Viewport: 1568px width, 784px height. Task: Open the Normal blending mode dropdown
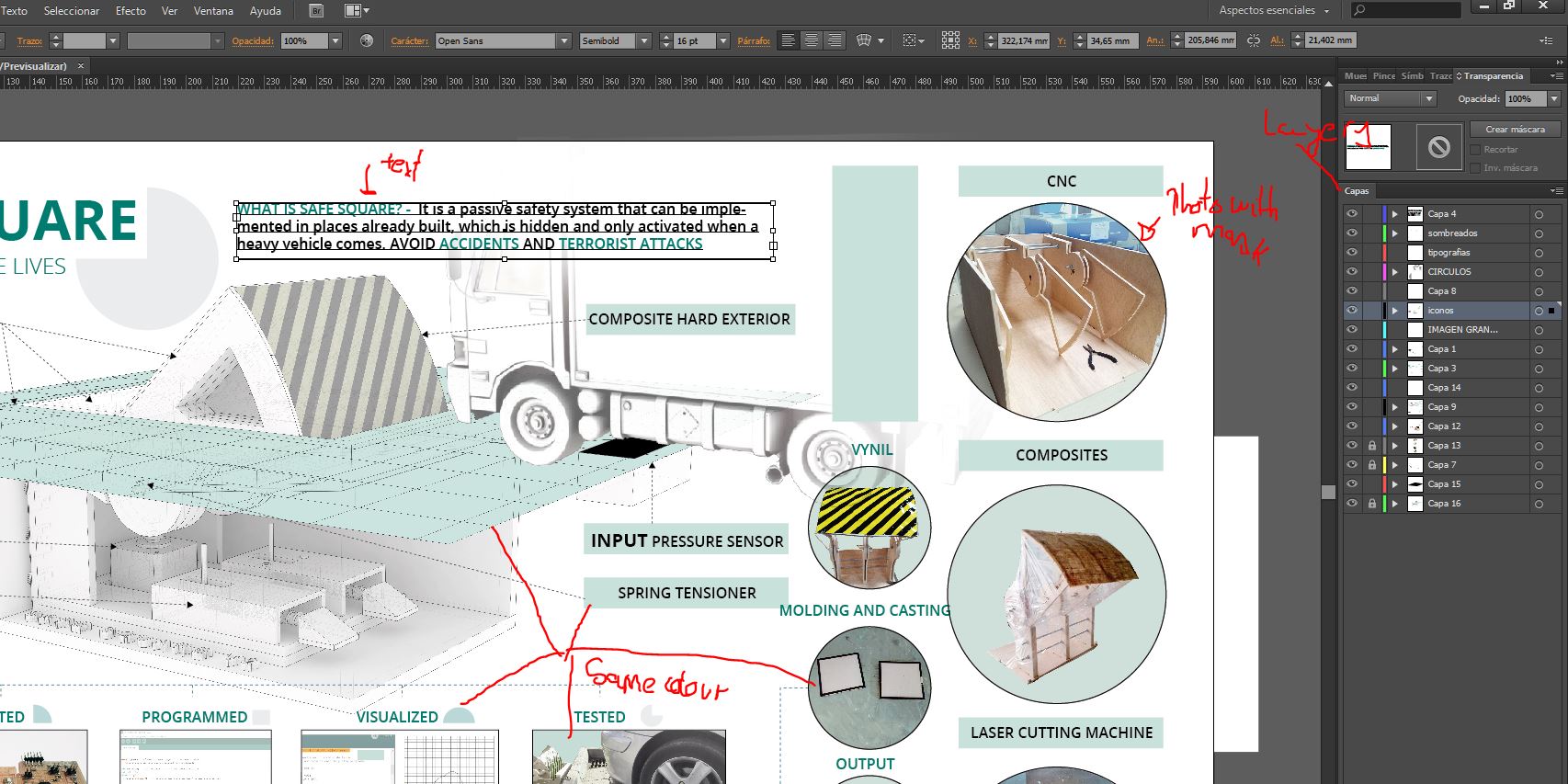[1428, 98]
